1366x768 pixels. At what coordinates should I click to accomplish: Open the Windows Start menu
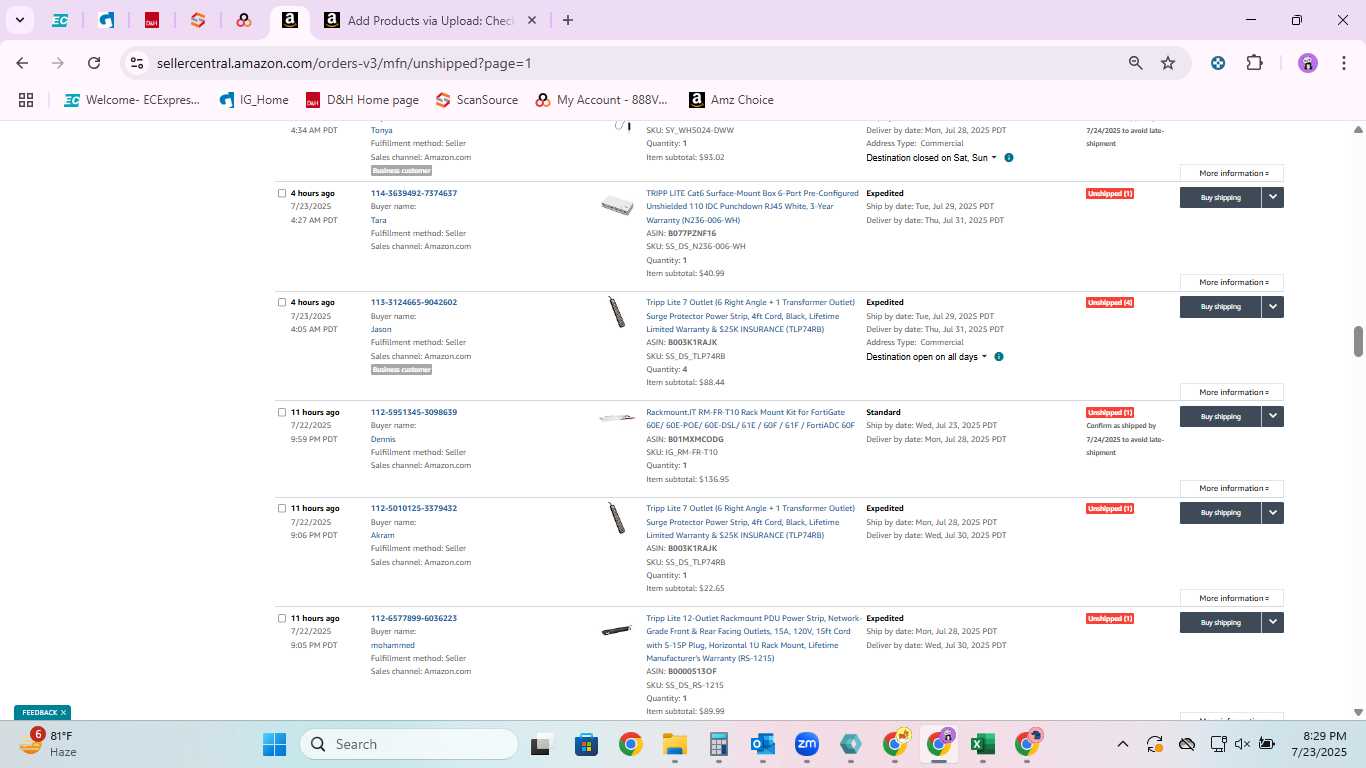[x=274, y=744]
